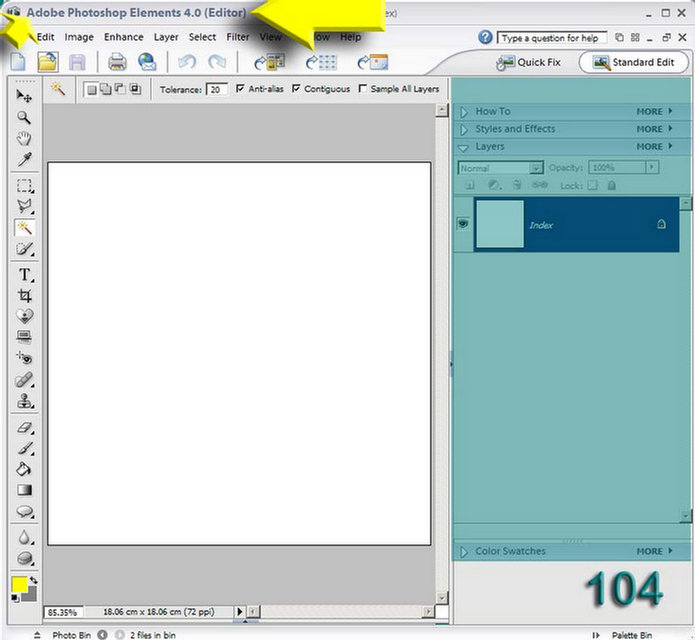
Task: Click the Open folder icon
Action: point(48,62)
